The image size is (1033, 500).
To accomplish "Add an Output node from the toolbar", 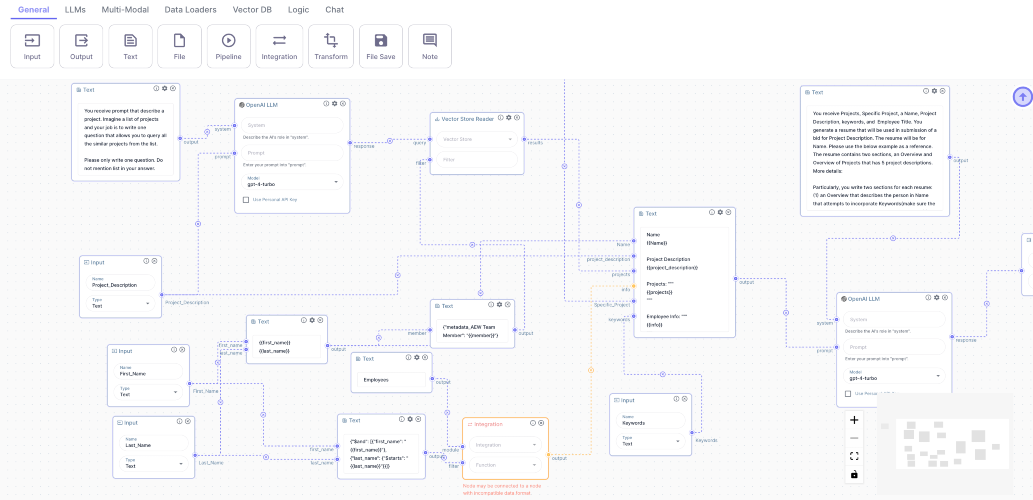I will click(81, 46).
